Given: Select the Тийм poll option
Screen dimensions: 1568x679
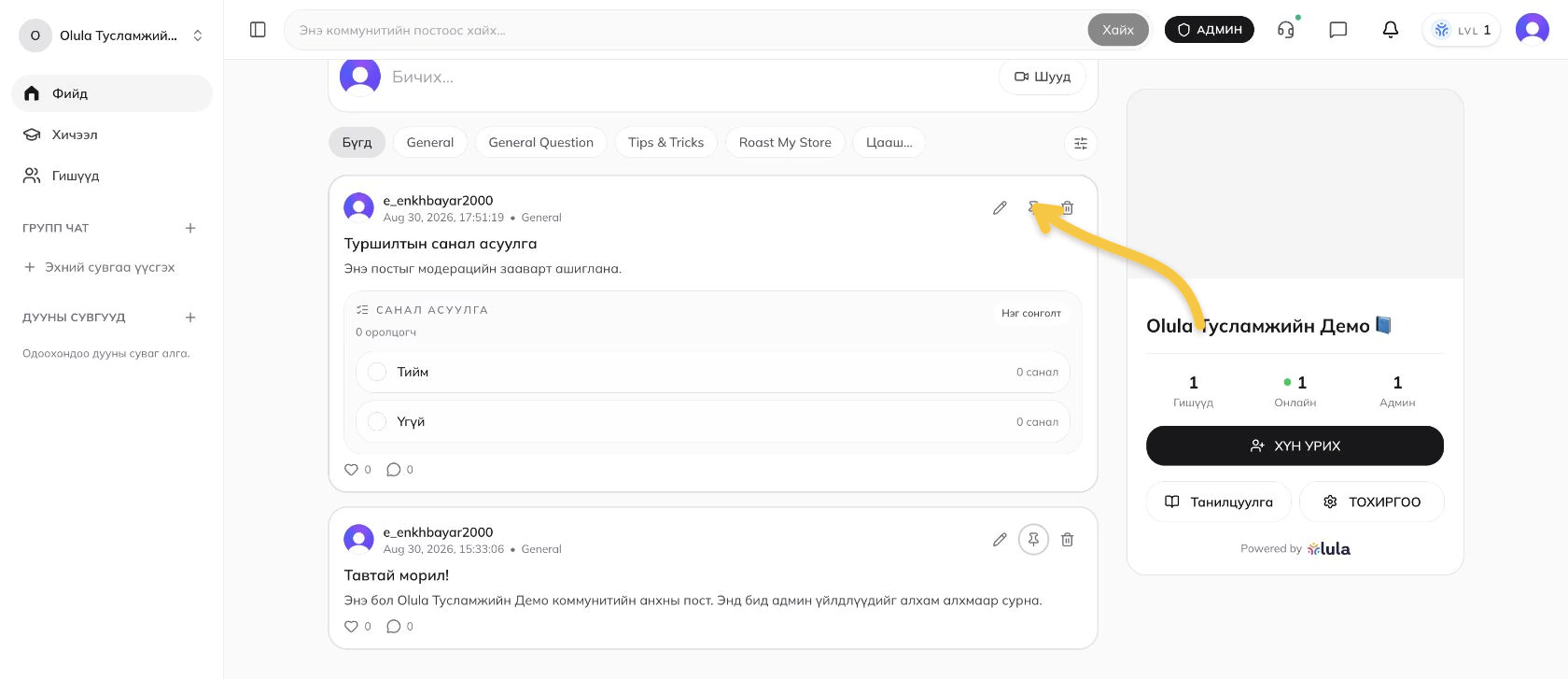Looking at the screenshot, I should [713, 372].
